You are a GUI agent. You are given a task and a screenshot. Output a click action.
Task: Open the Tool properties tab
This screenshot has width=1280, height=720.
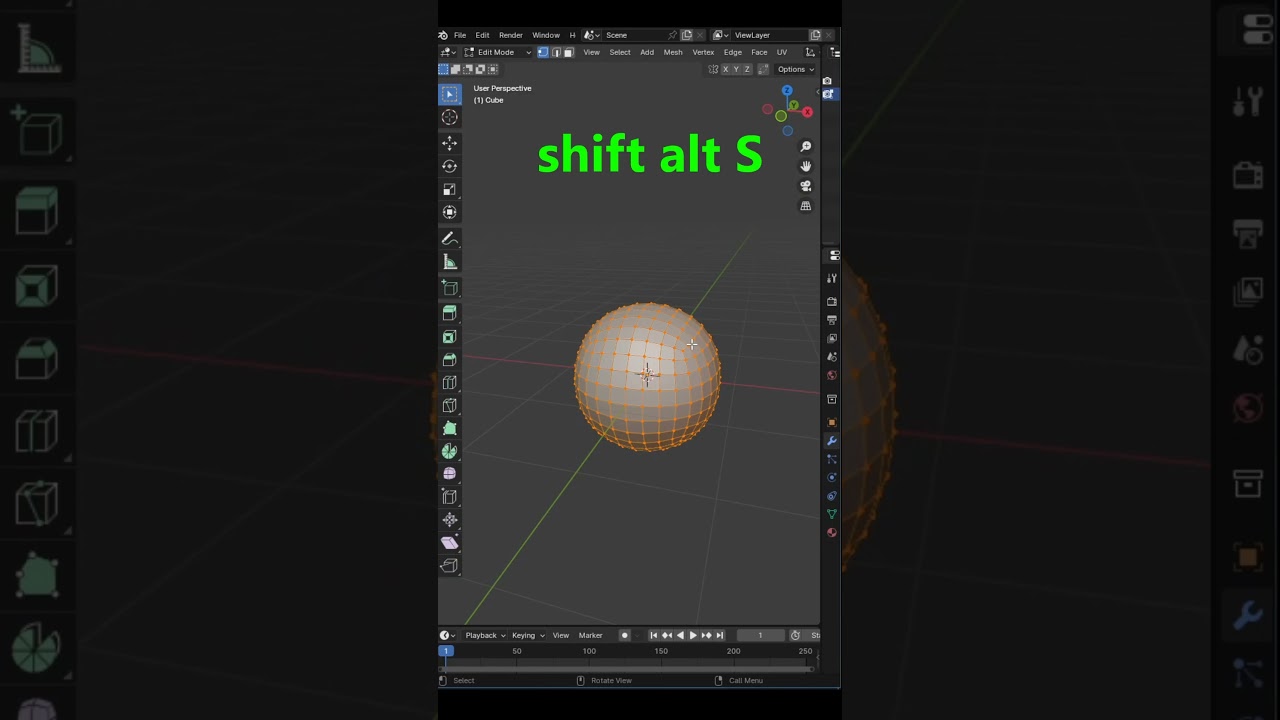831,279
